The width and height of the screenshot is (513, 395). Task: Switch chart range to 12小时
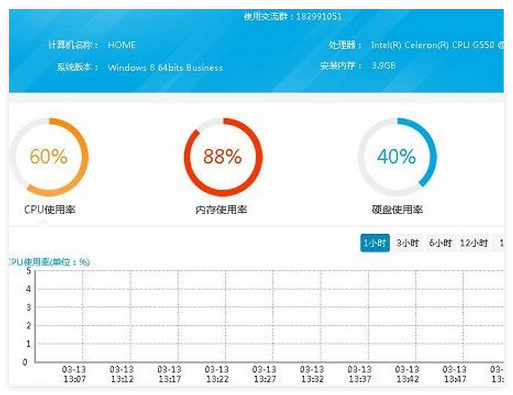pos(474,243)
